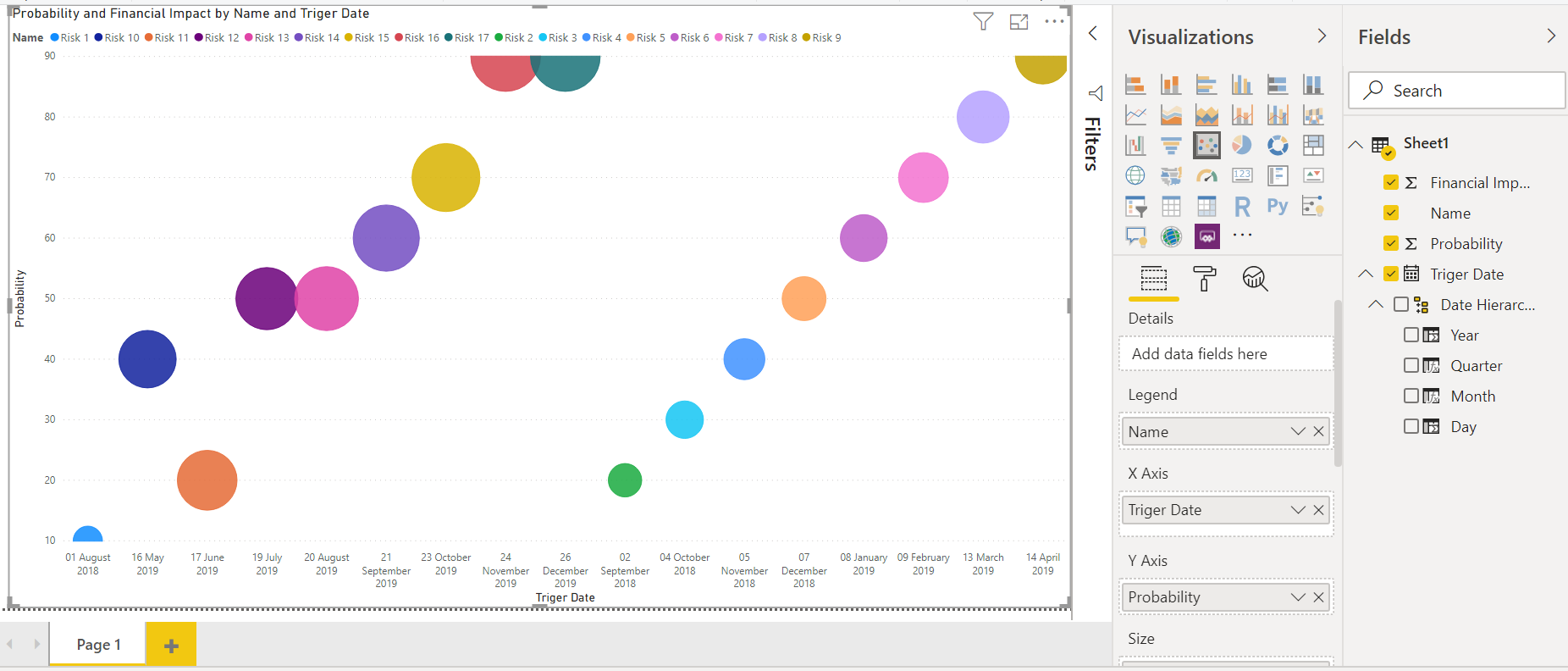Select the Waterfall chart visualization
Viewport: 1568px width, 671px height.
[1135, 145]
